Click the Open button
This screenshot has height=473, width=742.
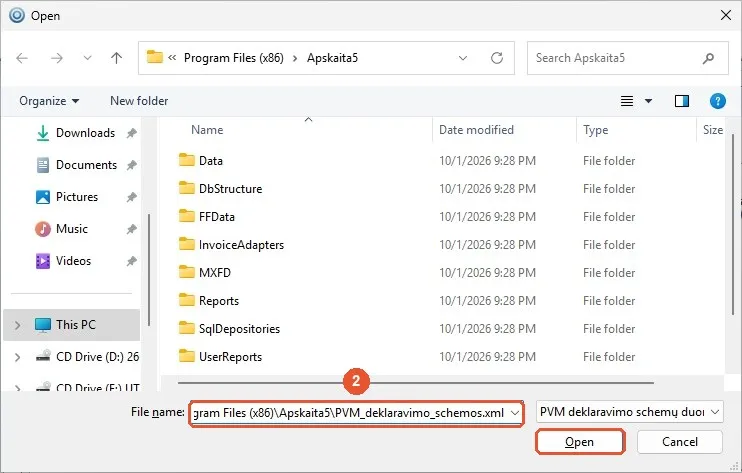pyautogui.click(x=580, y=442)
